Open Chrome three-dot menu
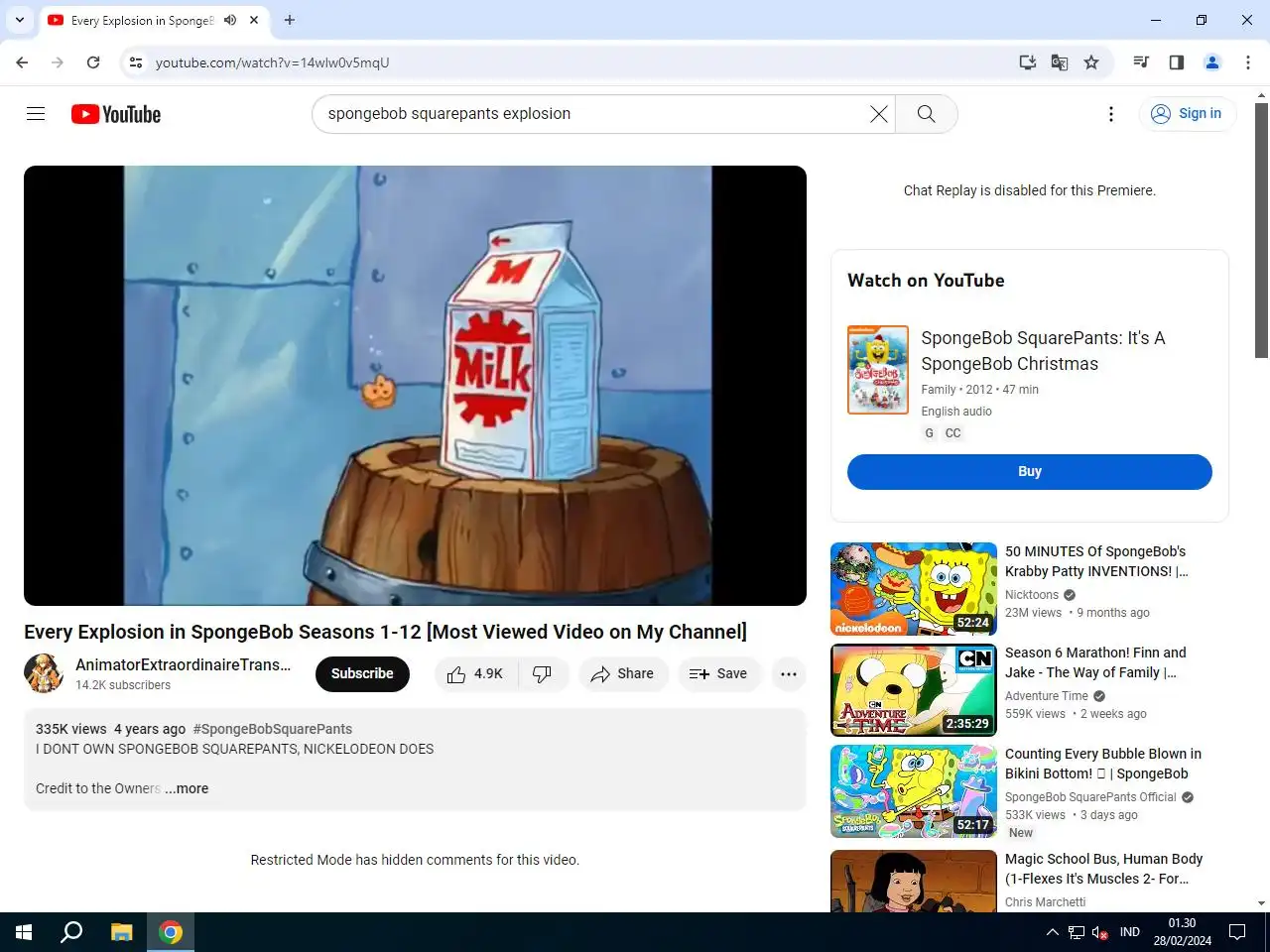 1248,62
